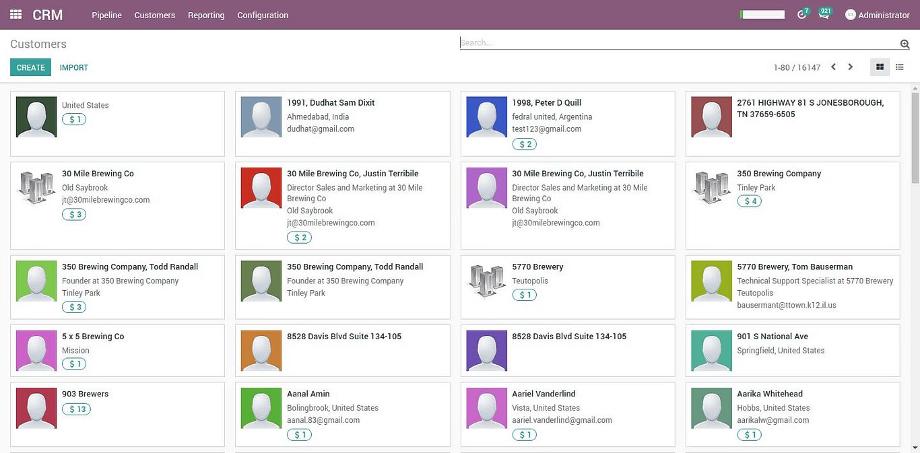Click the $ 1 badge on Aariel Vanderlind
Viewport: 920px width, 453px height.
coord(524,435)
